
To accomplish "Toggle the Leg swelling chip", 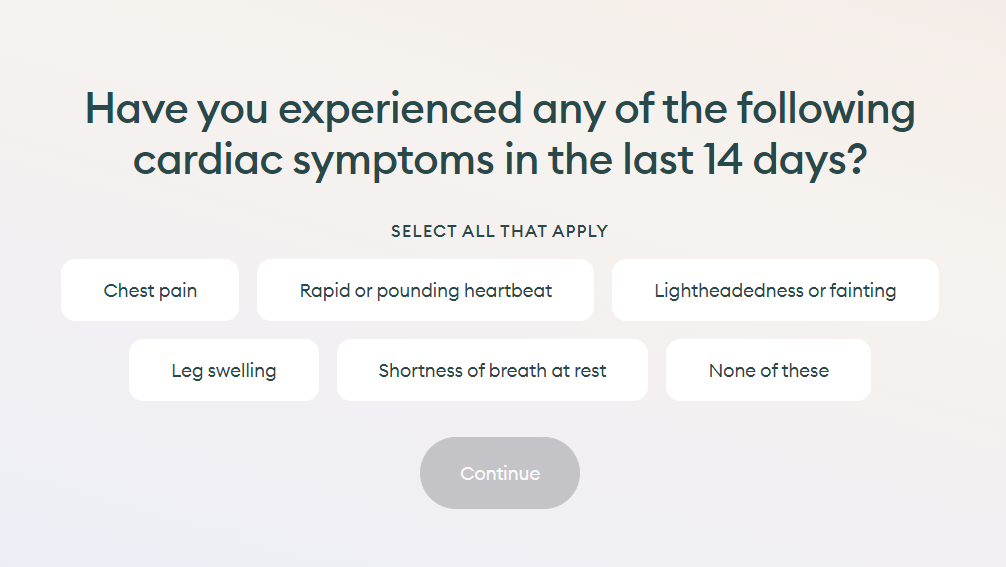I will point(224,371).
